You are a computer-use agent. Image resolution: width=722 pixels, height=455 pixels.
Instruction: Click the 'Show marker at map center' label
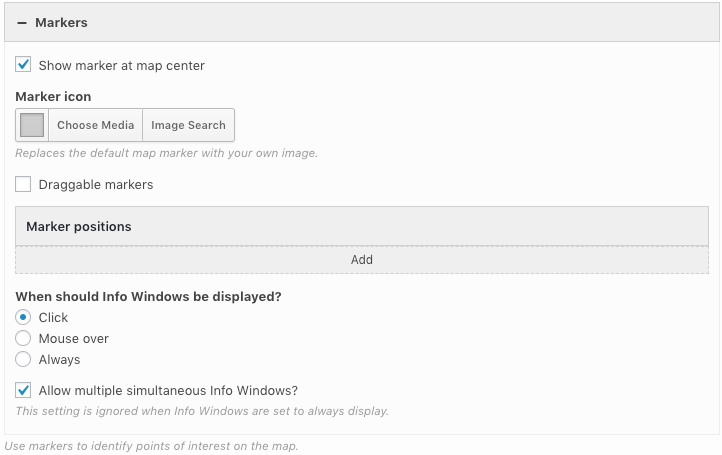(121, 65)
